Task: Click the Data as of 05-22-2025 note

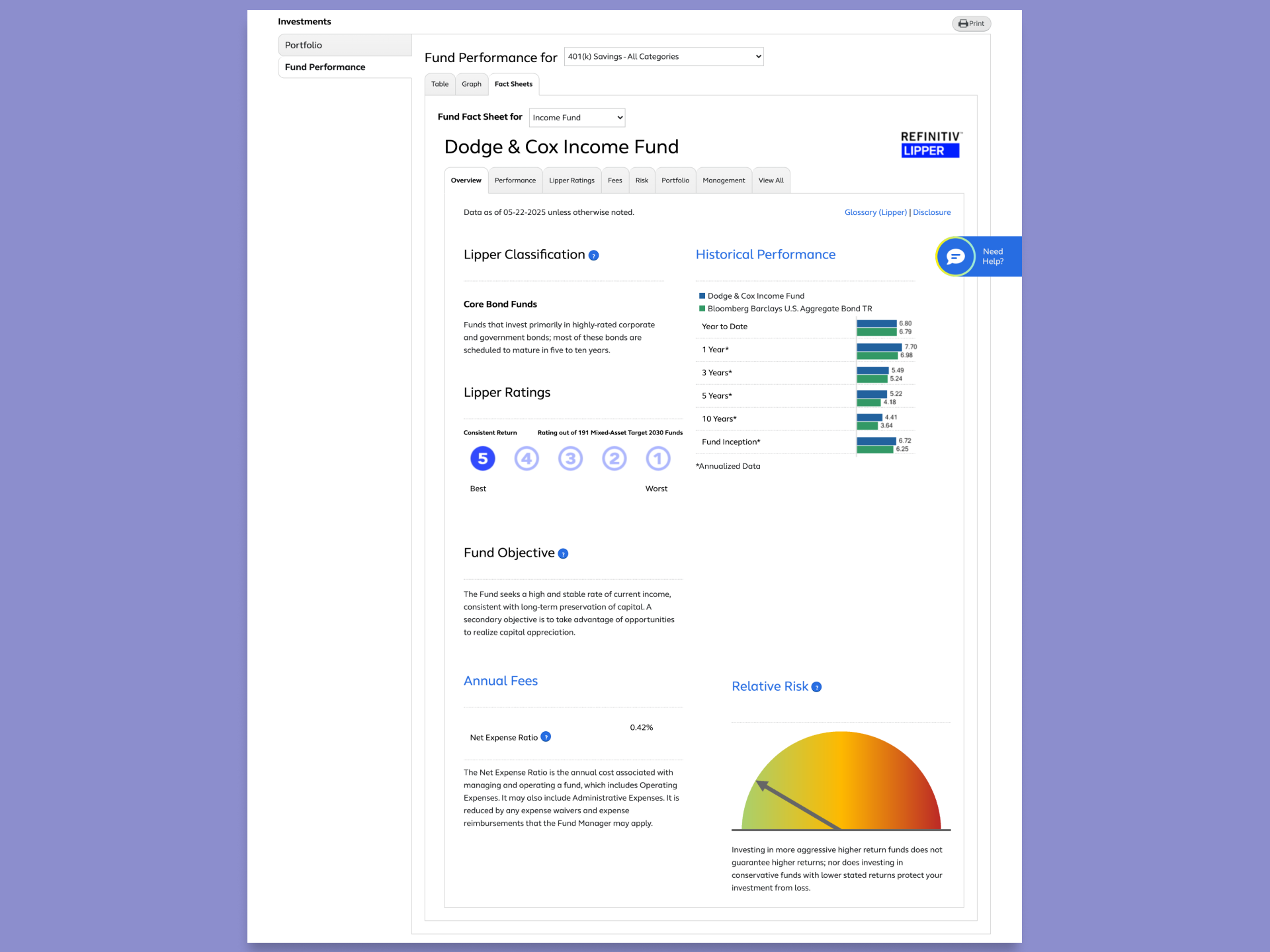Action: pyautogui.click(x=549, y=213)
